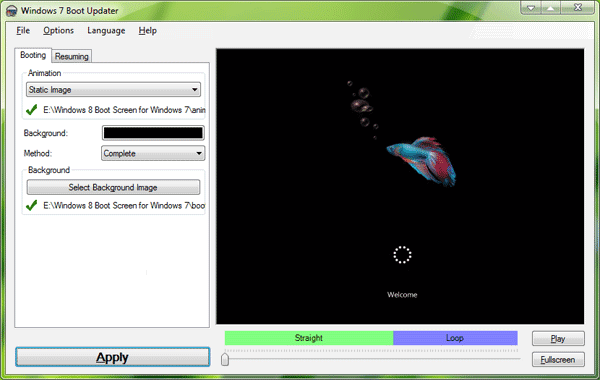Expand the Static Image animation dropdown
The height and width of the screenshot is (380, 600).
pos(113,90)
